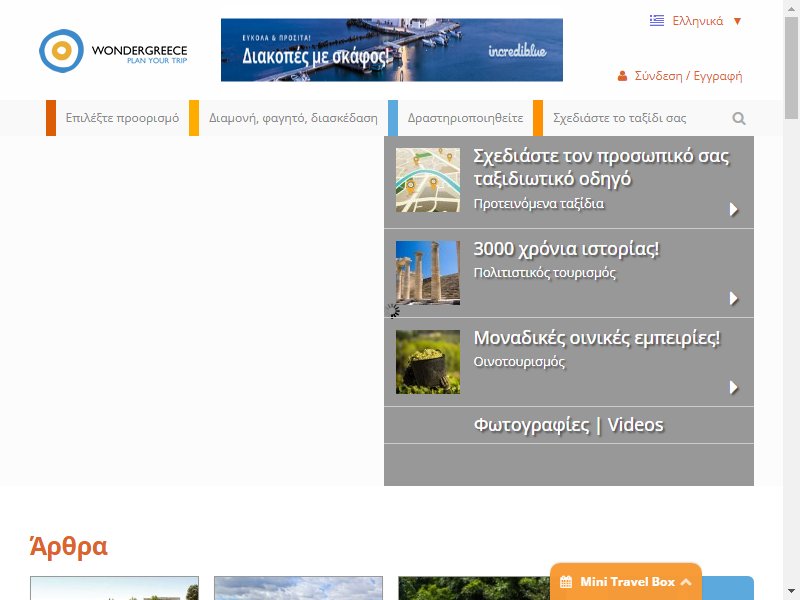The width and height of the screenshot is (800, 600).
Task: Click the WonderGreece logo
Action: pos(113,51)
